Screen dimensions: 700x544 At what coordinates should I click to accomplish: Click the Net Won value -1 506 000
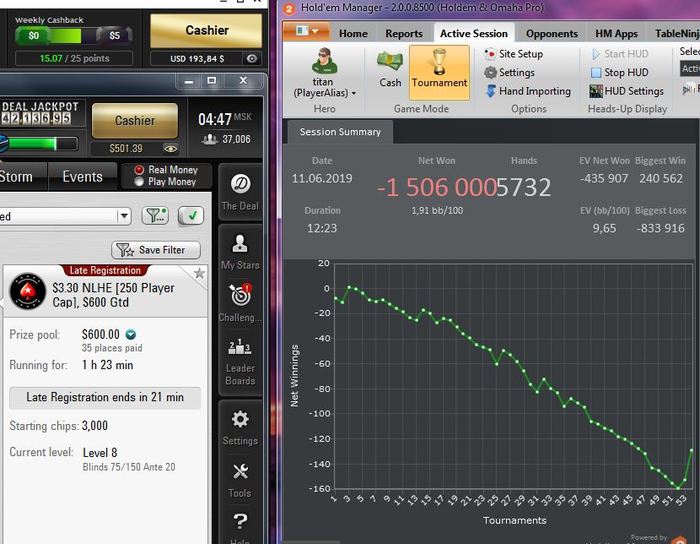(x=437, y=187)
